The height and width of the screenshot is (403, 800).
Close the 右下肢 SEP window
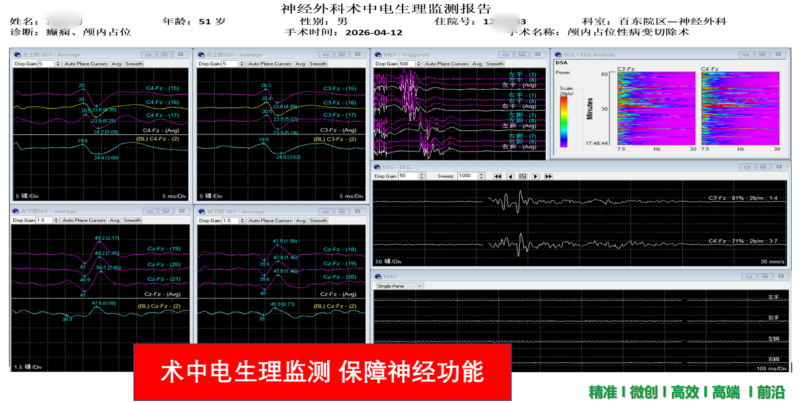[359, 211]
